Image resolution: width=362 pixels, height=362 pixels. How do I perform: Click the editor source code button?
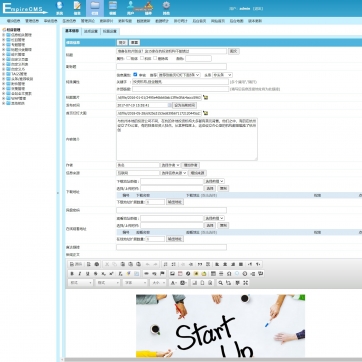click(x=76, y=264)
